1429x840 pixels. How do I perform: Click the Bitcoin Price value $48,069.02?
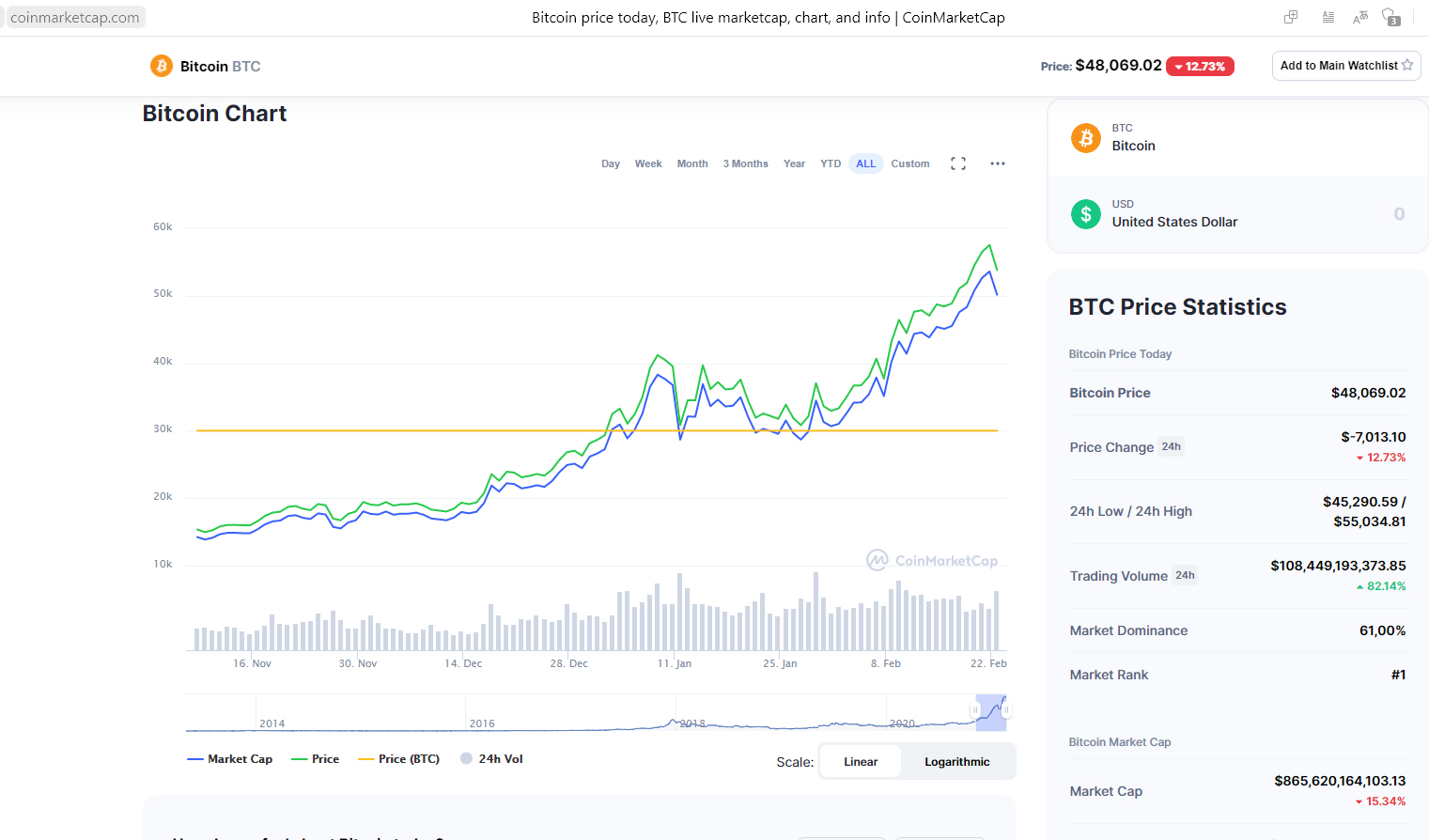[1368, 393]
